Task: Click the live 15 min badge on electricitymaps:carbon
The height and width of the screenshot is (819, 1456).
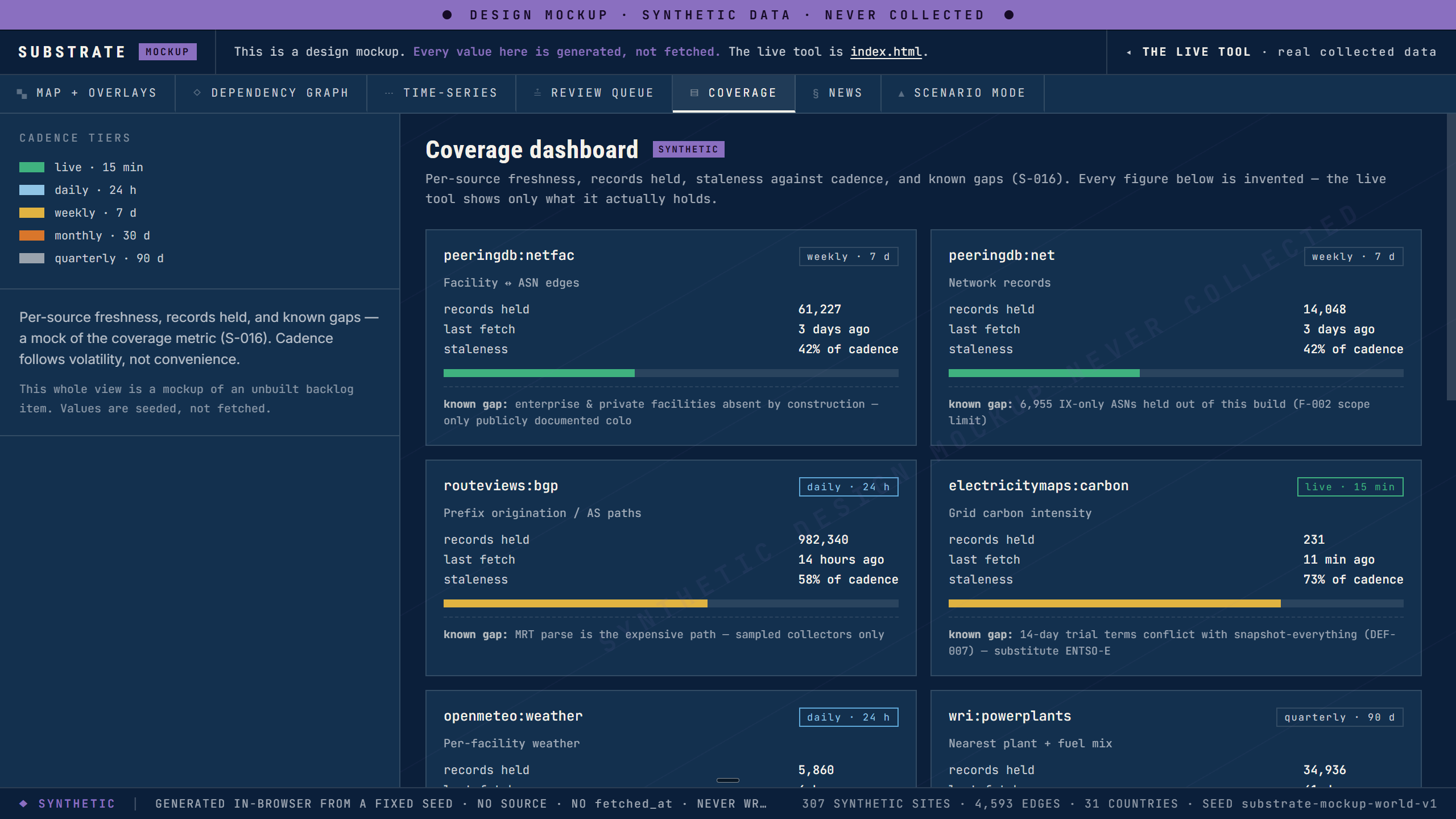Action: (1350, 487)
